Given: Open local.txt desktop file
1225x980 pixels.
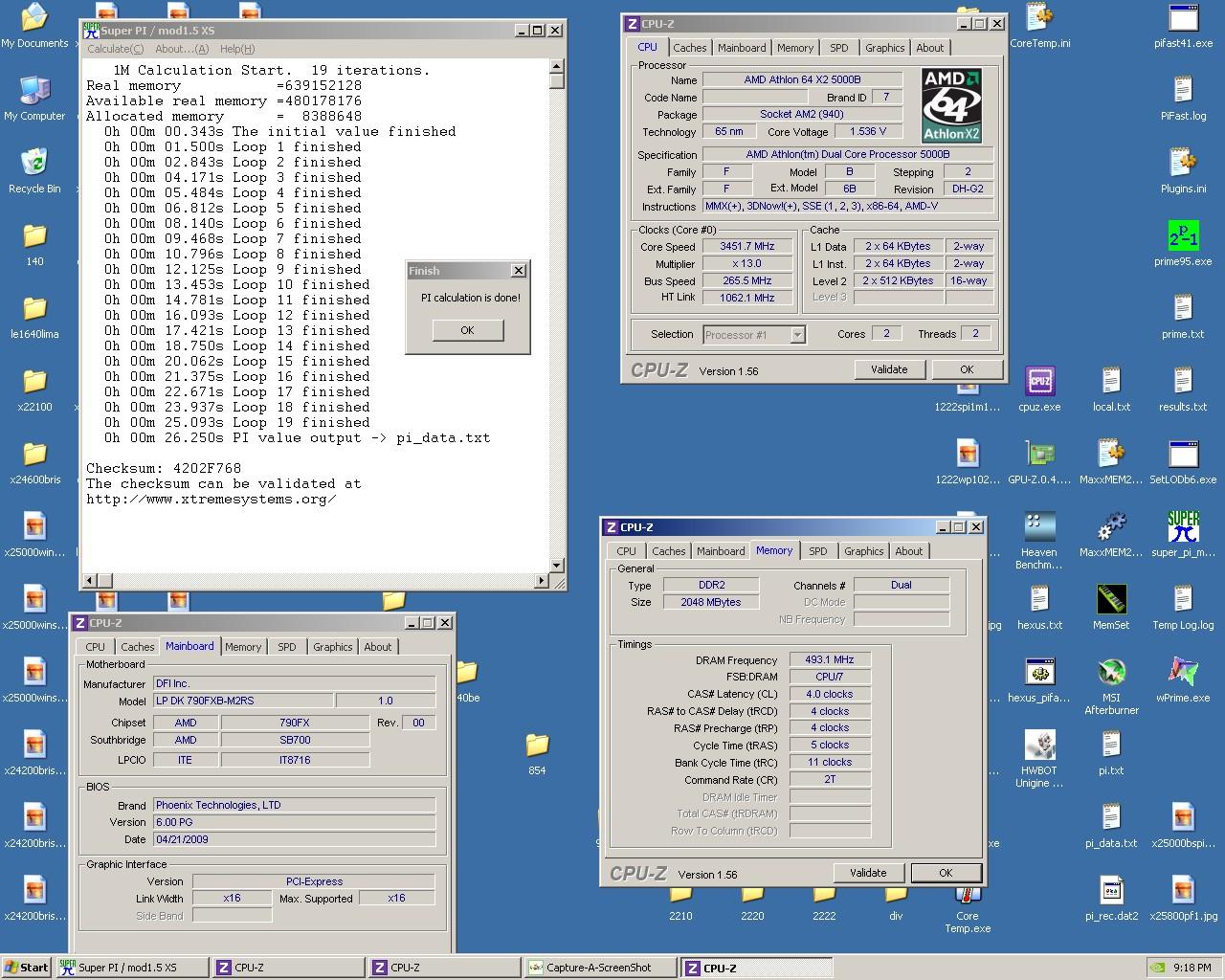Looking at the screenshot, I should point(1111,389).
